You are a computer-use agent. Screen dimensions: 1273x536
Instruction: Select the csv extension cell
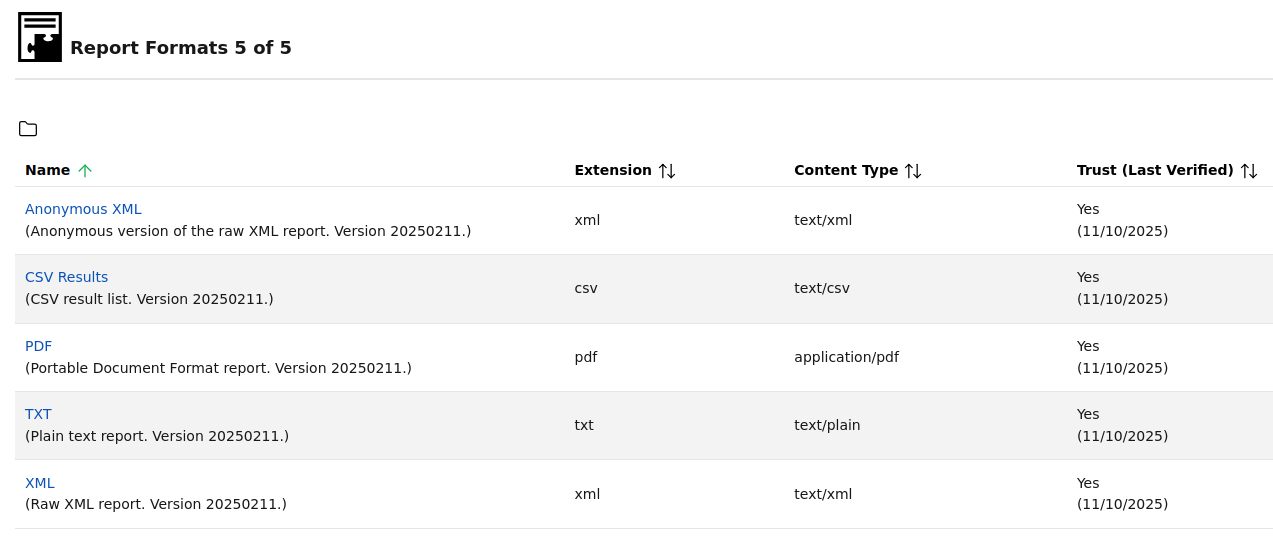tap(586, 288)
